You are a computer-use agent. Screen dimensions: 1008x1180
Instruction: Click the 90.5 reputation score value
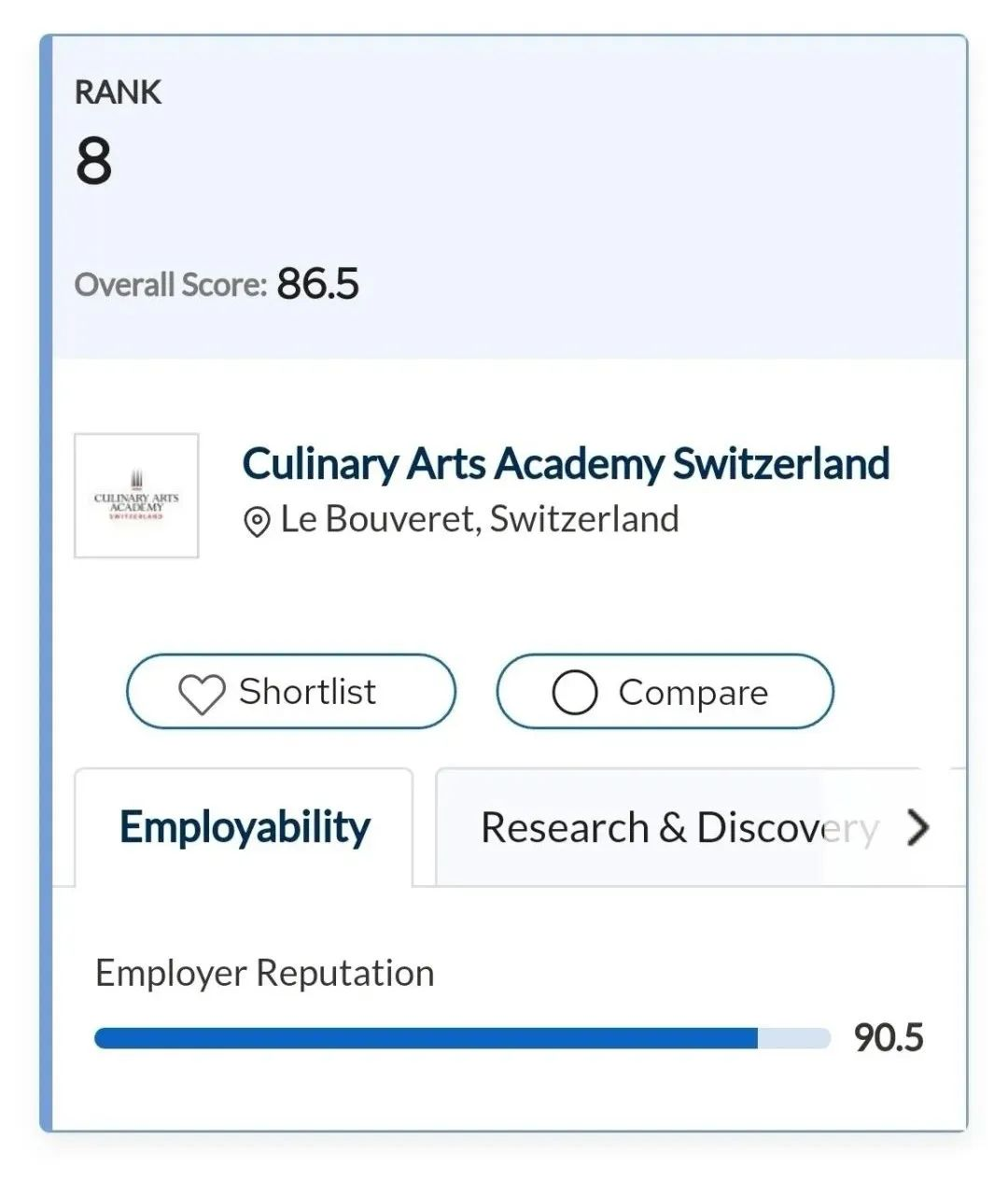[x=888, y=1038]
